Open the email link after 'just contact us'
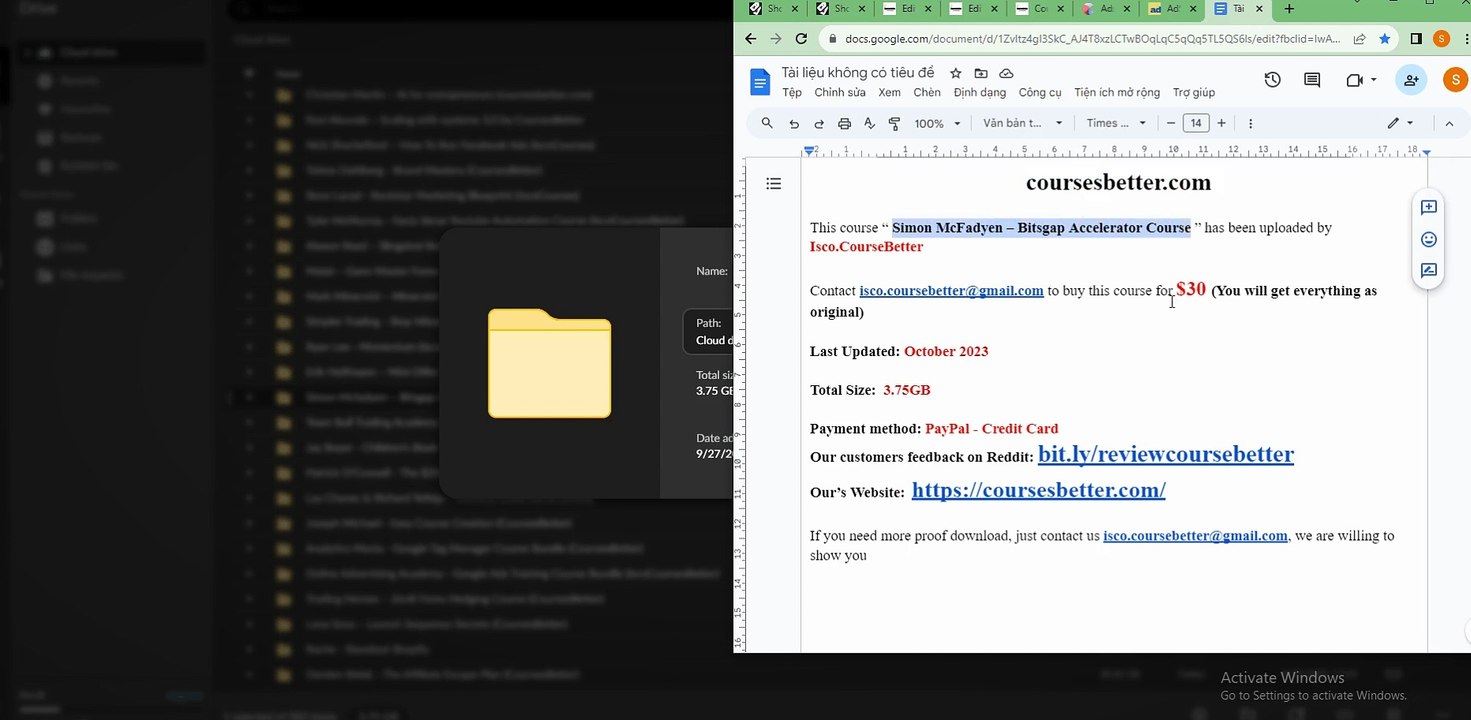 click(1195, 536)
